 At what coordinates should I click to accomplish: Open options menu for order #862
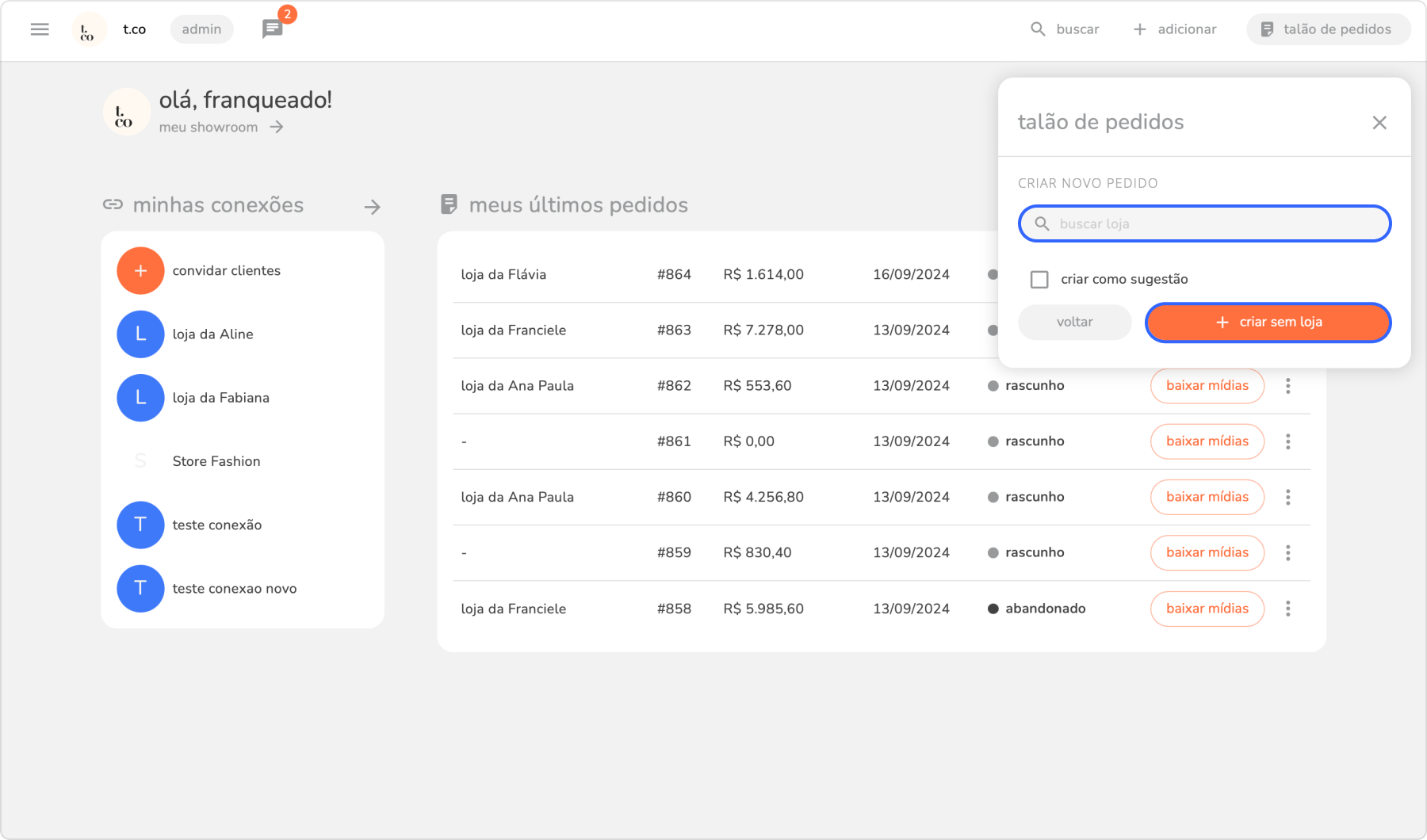pyautogui.click(x=1287, y=386)
